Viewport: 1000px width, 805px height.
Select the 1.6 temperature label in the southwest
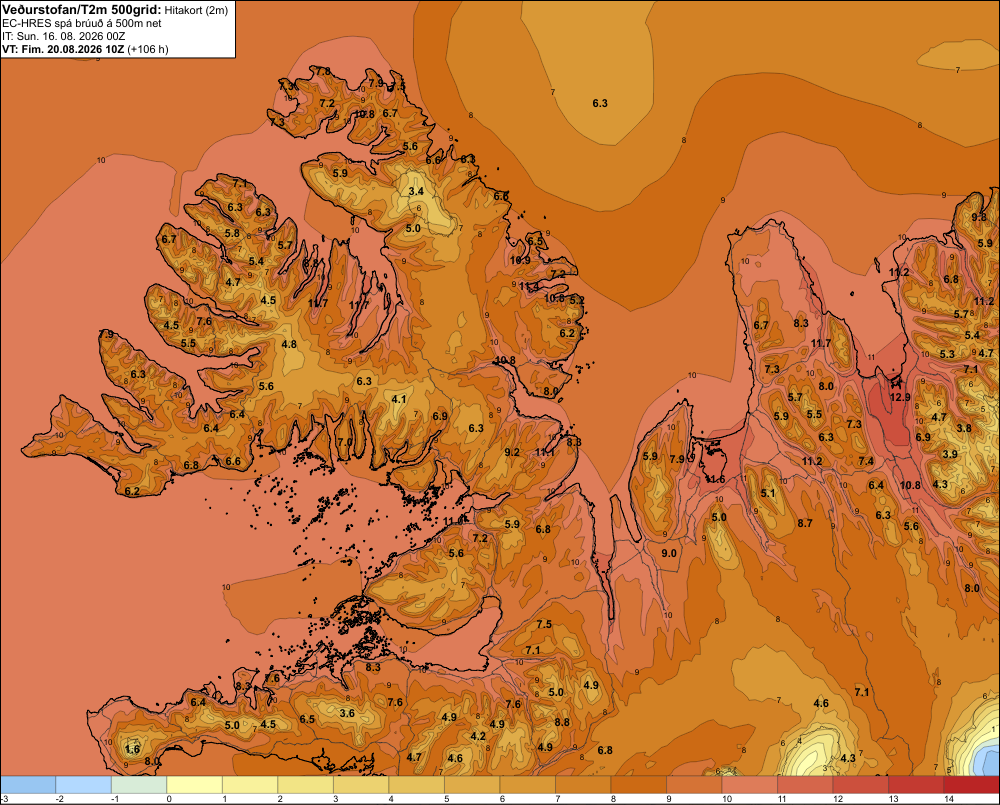click(133, 750)
